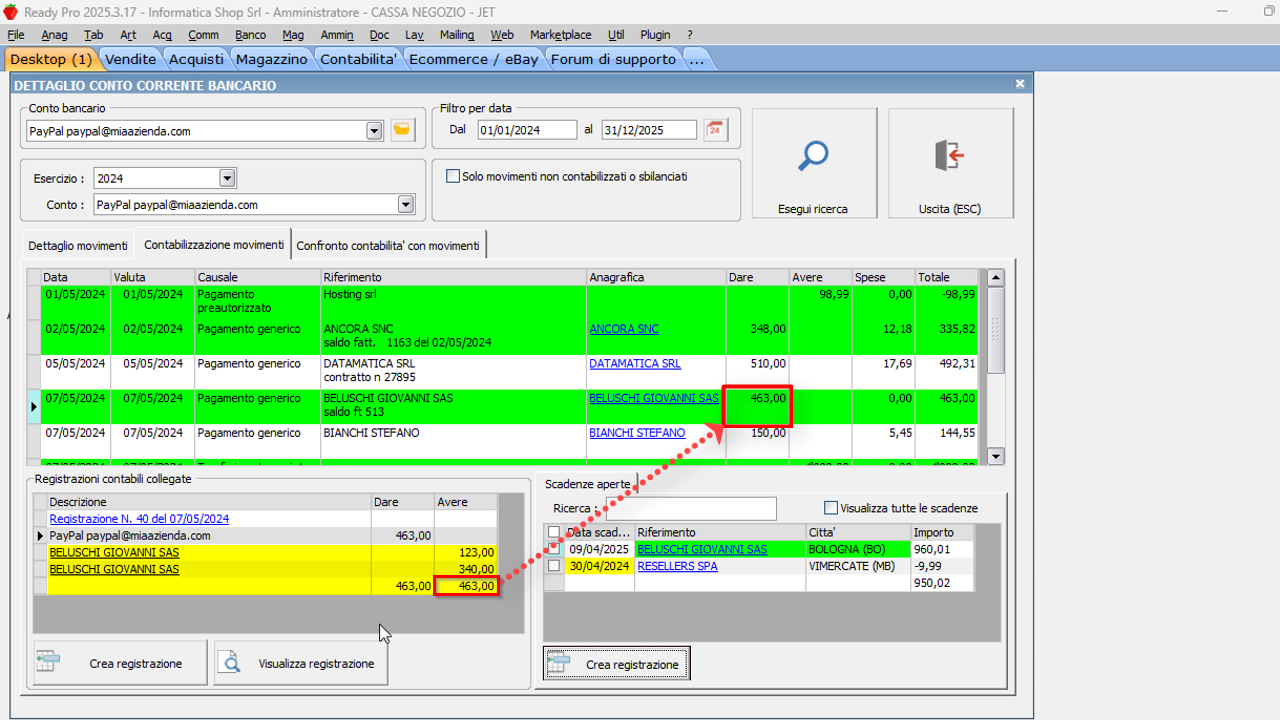Go to Forum di supporto tab
The width and height of the screenshot is (1280, 720).
coord(613,59)
